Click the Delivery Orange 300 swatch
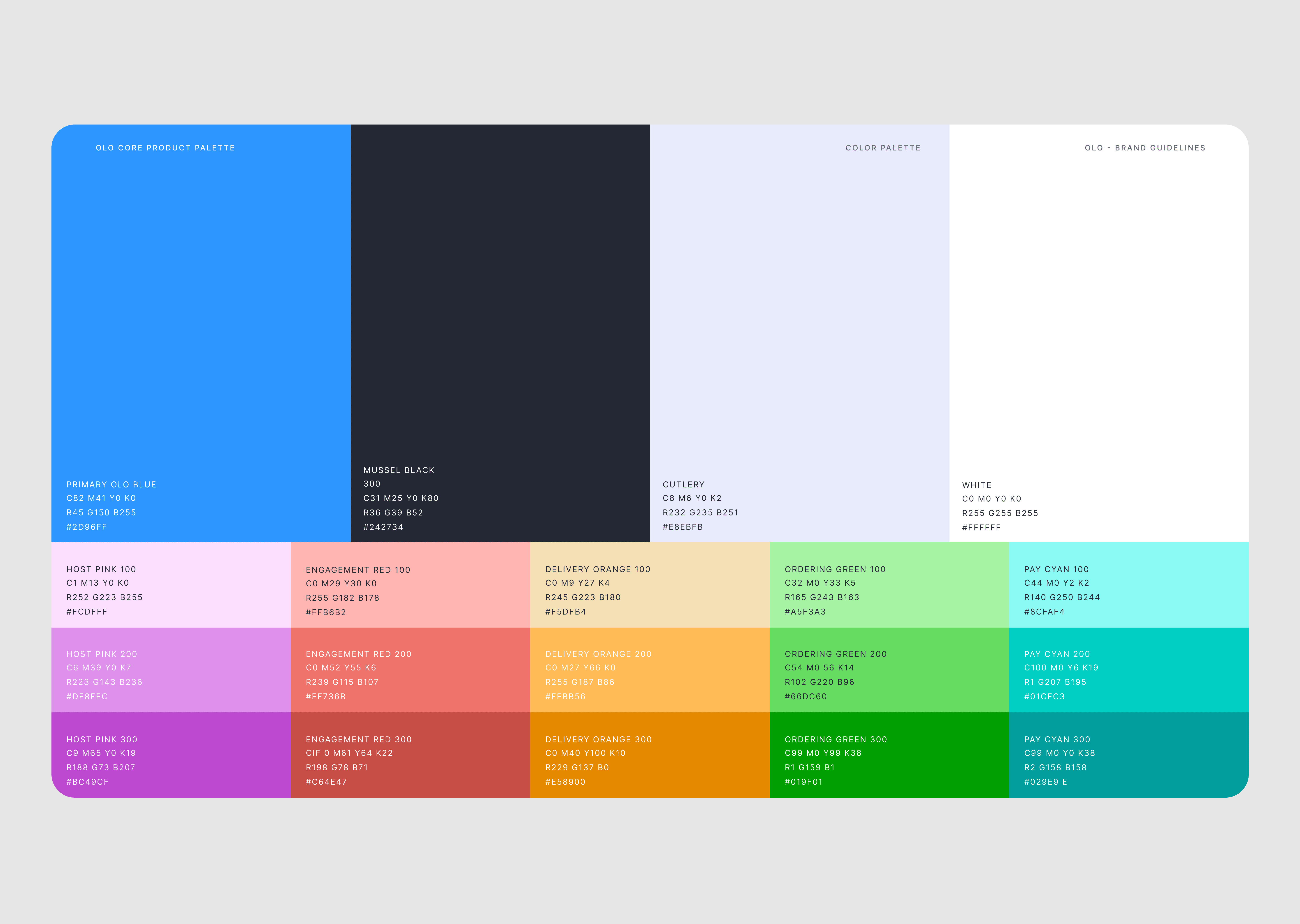Image resolution: width=1300 pixels, height=924 pixels. tap(650, 754)
